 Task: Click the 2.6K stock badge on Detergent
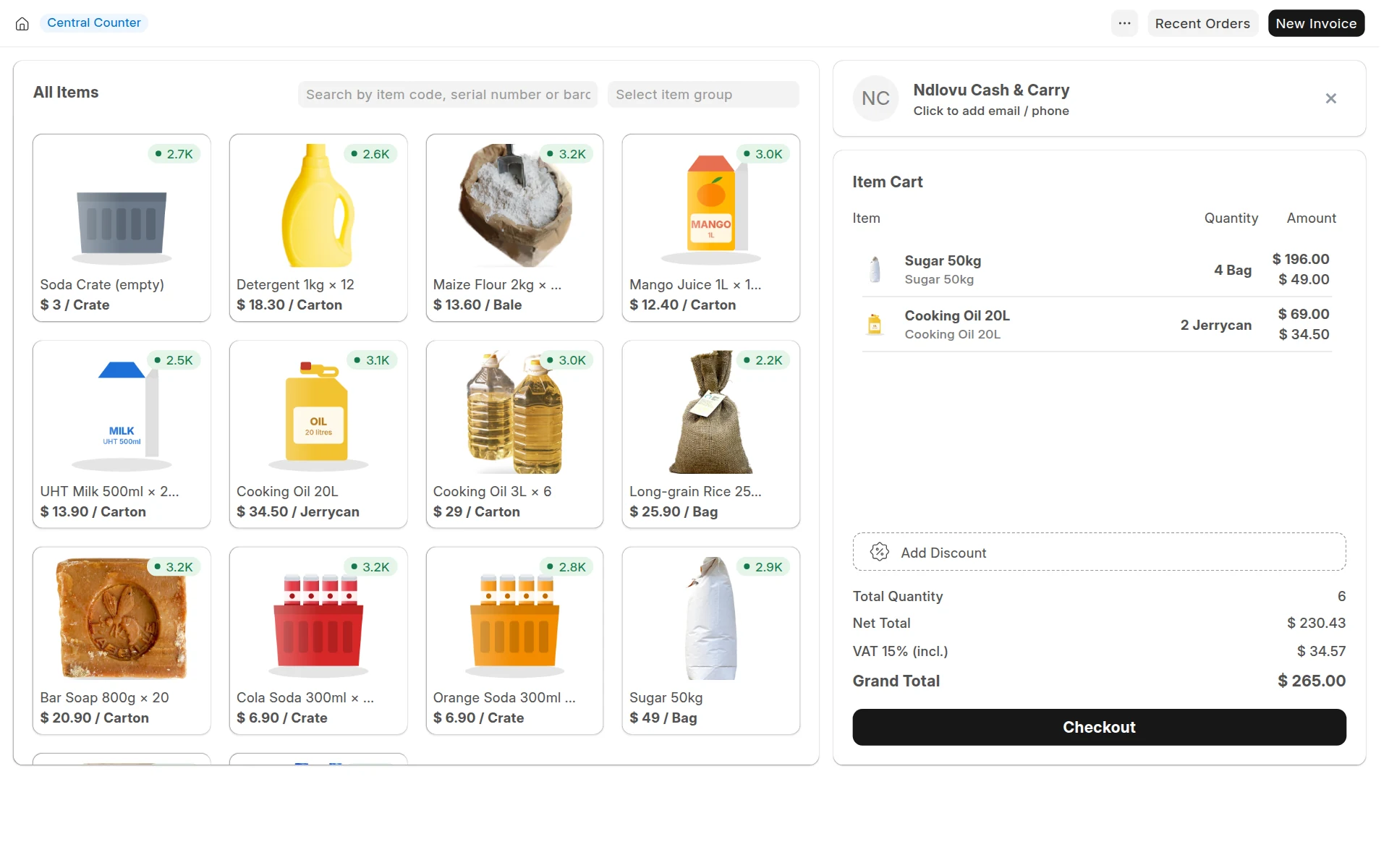[x=370, y=154]
